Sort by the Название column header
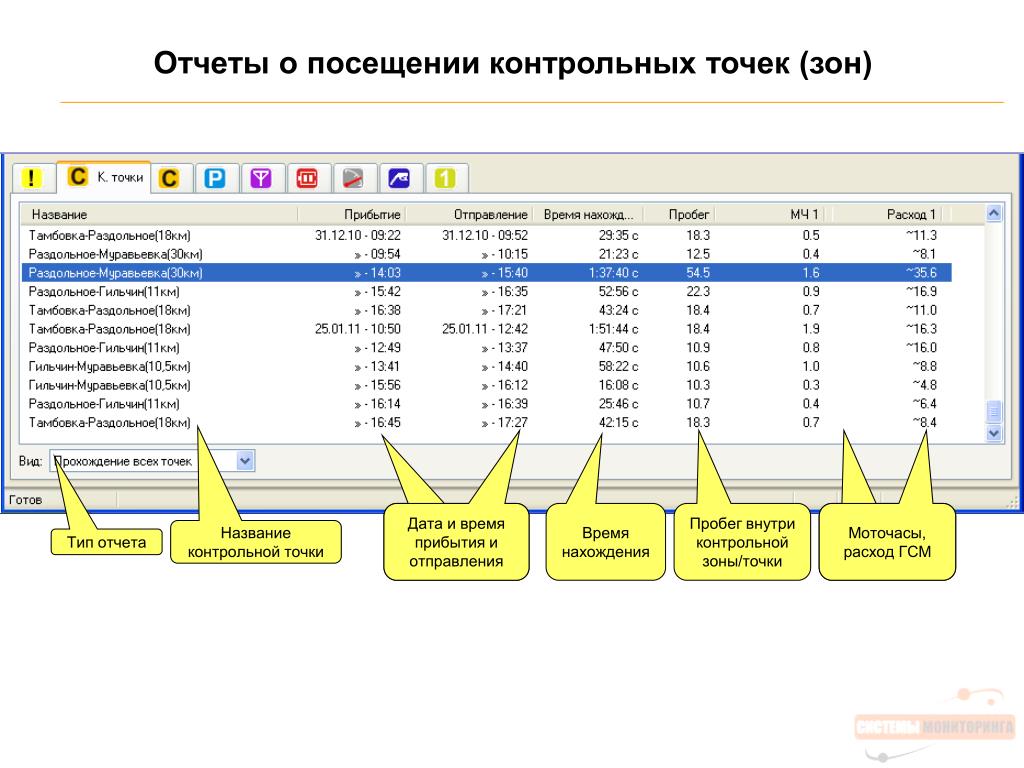1024x768 pixels. pos(158,214)
